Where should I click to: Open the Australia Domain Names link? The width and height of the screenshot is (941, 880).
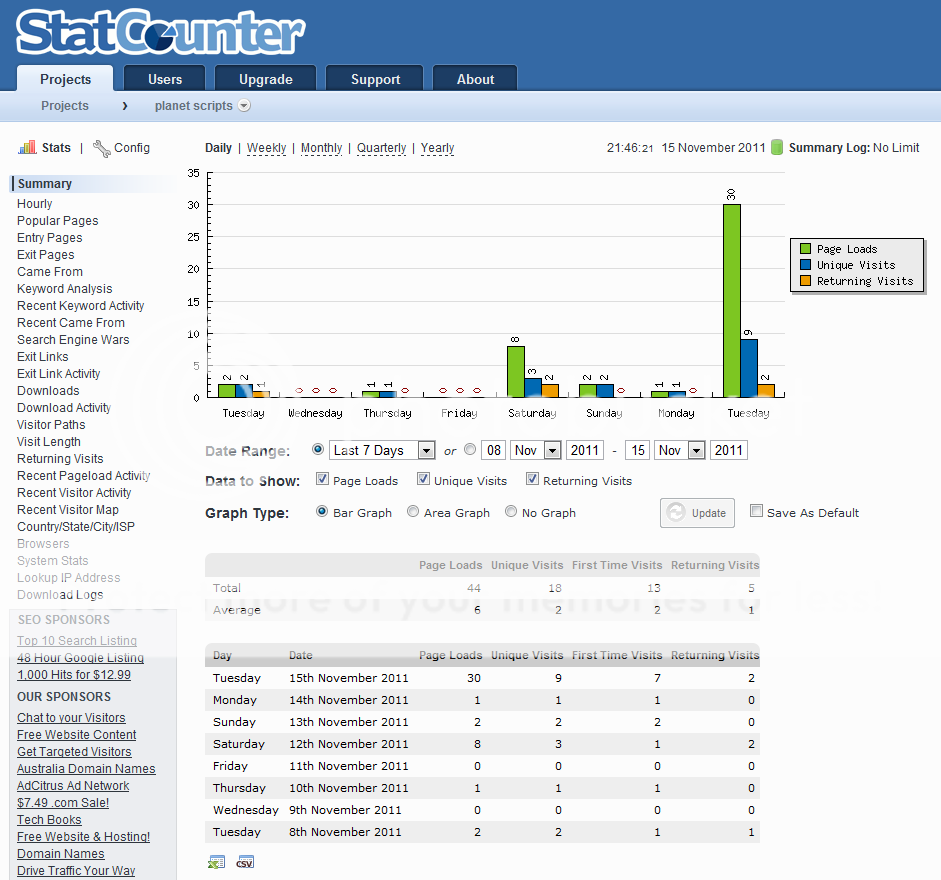86,769
